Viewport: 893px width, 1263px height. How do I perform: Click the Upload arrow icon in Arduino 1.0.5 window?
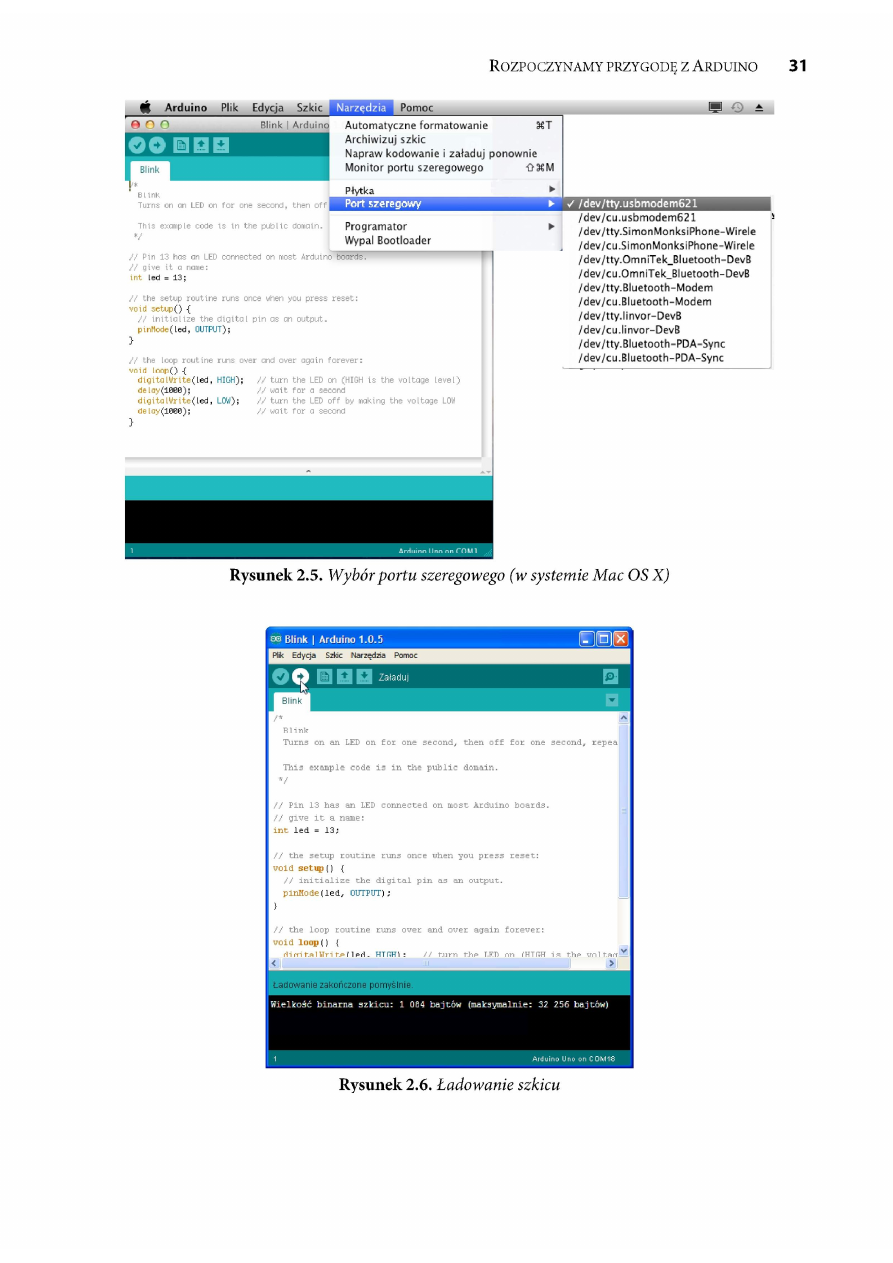pyautogui.click(x=300, y=677)
